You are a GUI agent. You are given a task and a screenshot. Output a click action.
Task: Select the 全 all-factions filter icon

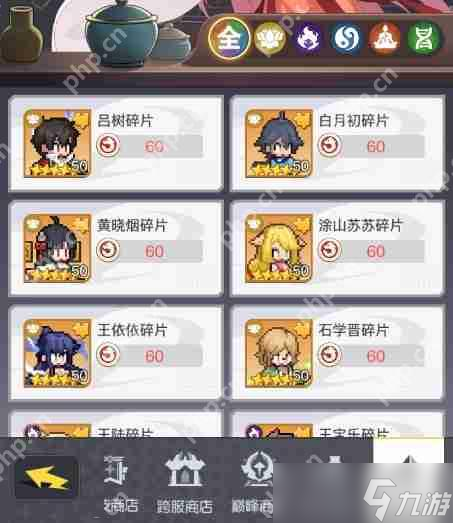click(229, 38)
